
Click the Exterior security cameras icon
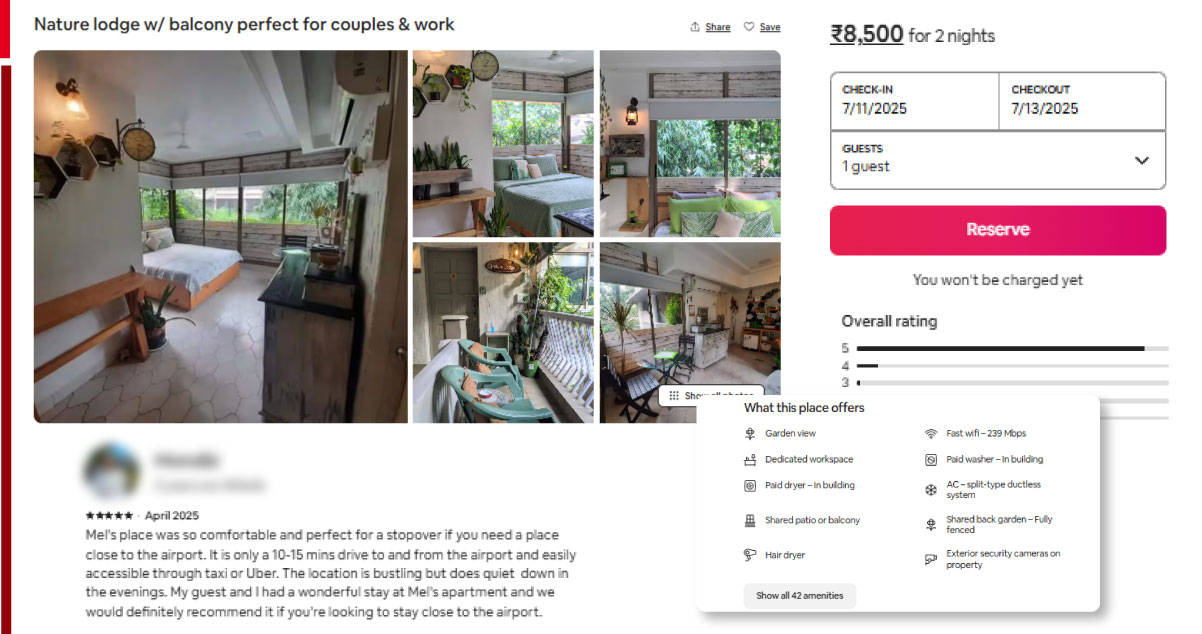(x=930, y=557)
